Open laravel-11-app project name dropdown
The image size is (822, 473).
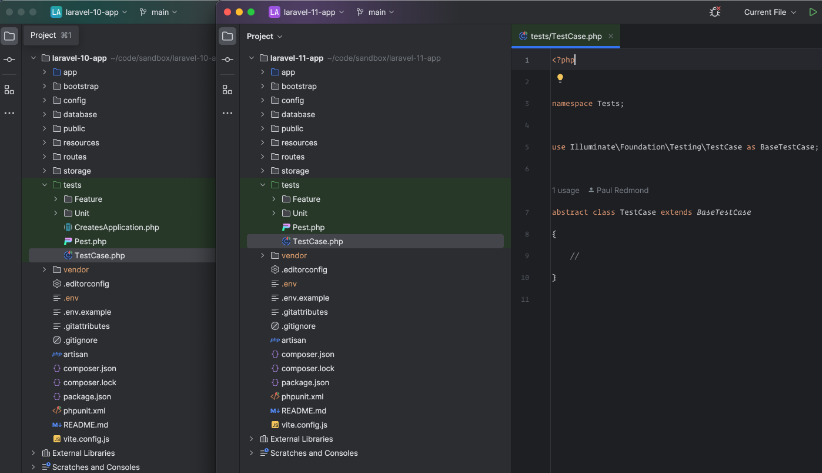pos(313,12)
